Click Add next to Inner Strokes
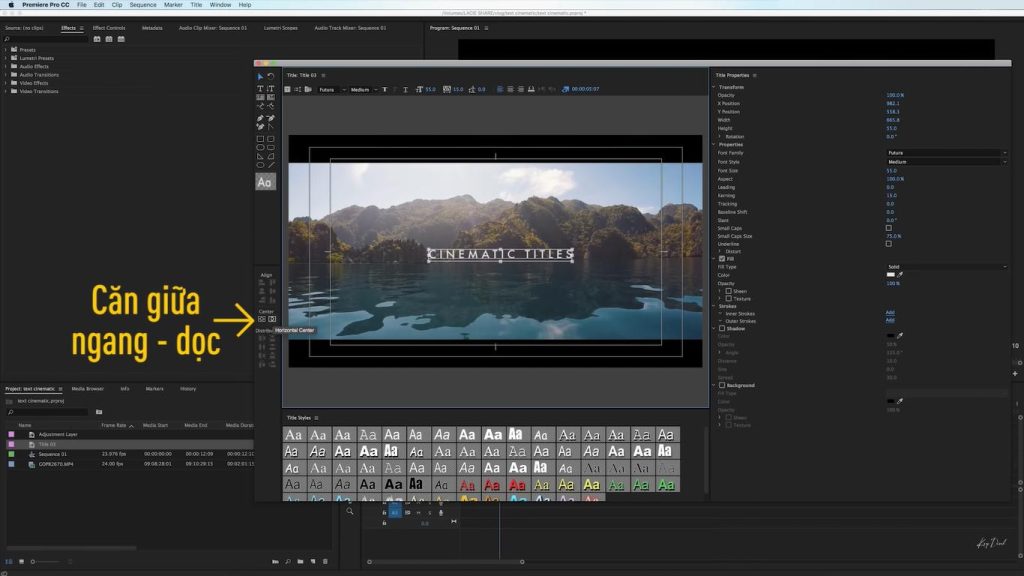 pos(890,313)
